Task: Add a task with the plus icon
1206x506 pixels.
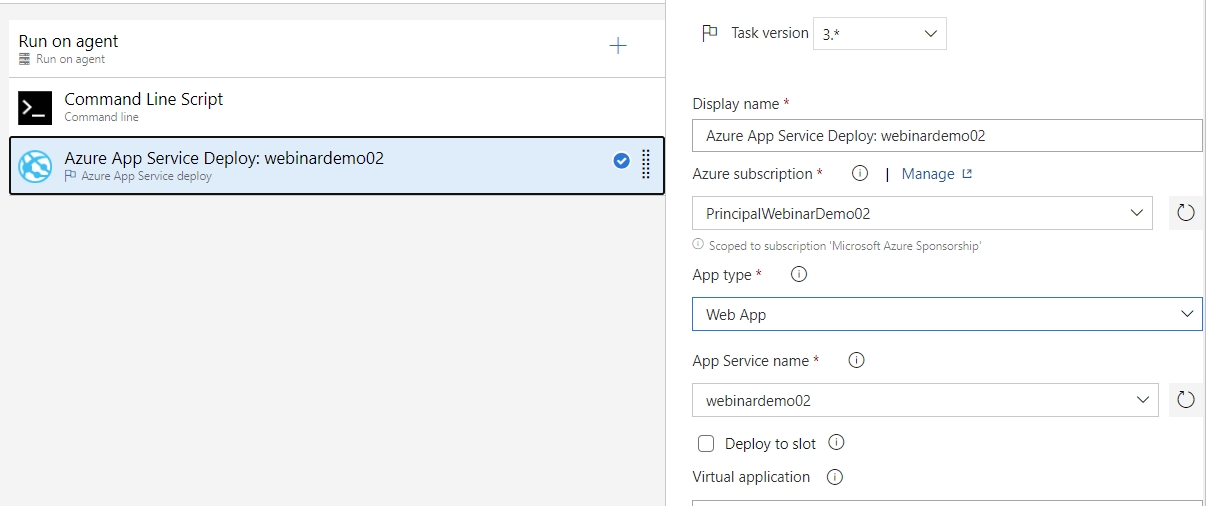Action: click(x=618, y=46)
